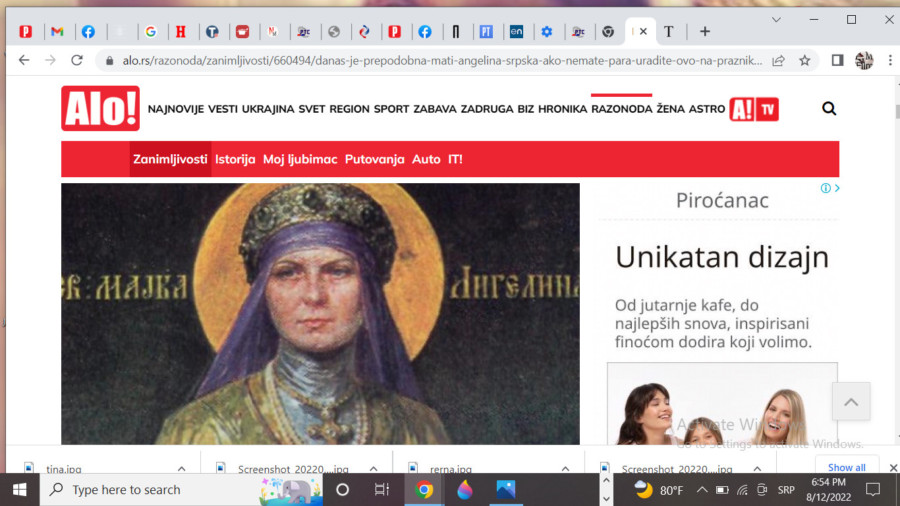900x506 pixels.
Task: Select the RAZONODA menu item
Action: click(622, 109)
